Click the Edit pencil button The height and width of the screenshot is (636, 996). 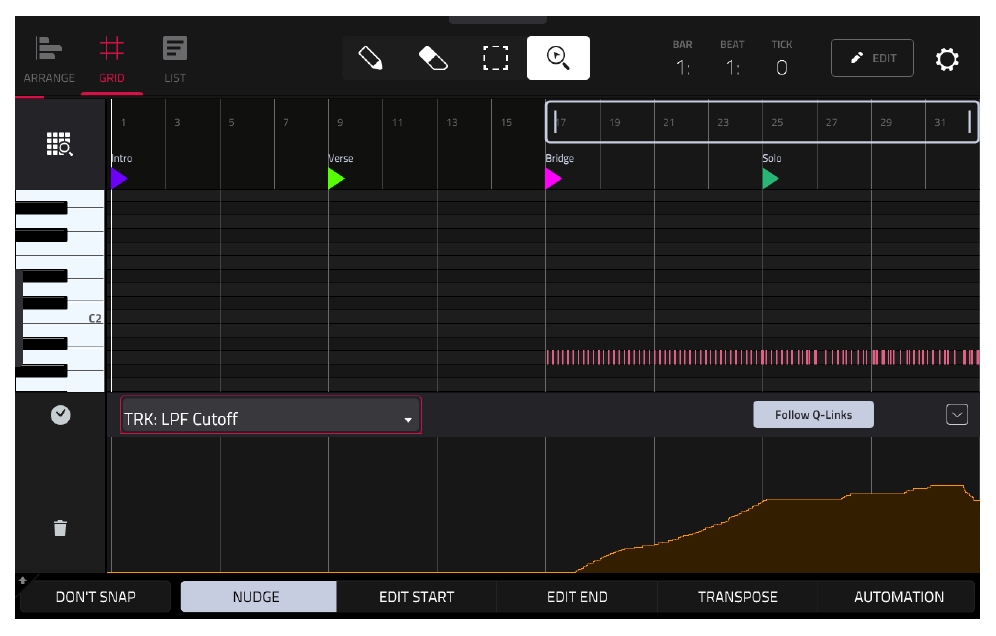(872, 58)
